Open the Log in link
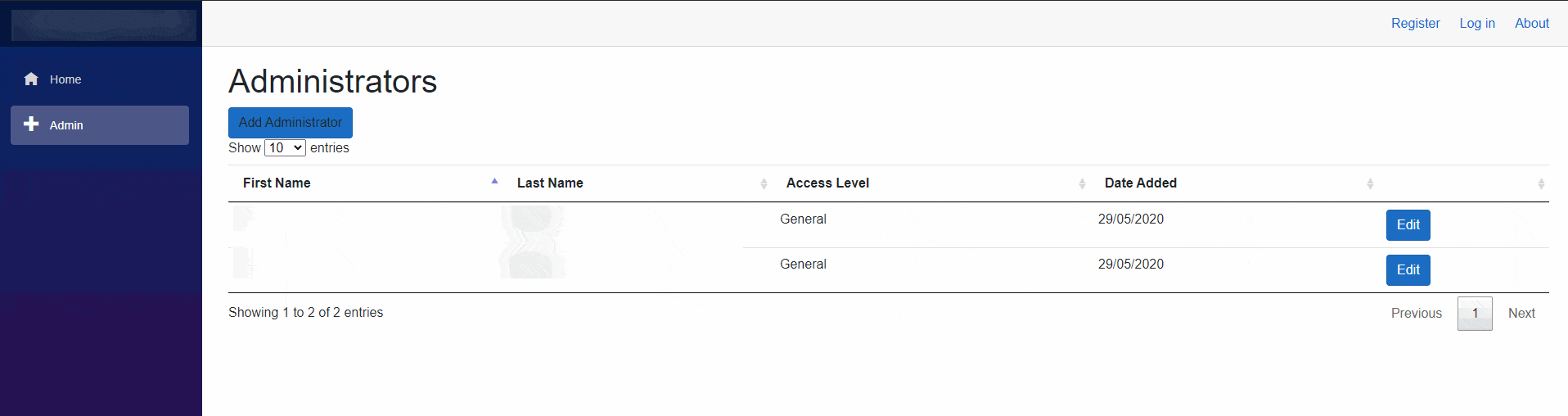Image resolution: width=1568 pixels, height=416 pixels. tap(1477, 24)
